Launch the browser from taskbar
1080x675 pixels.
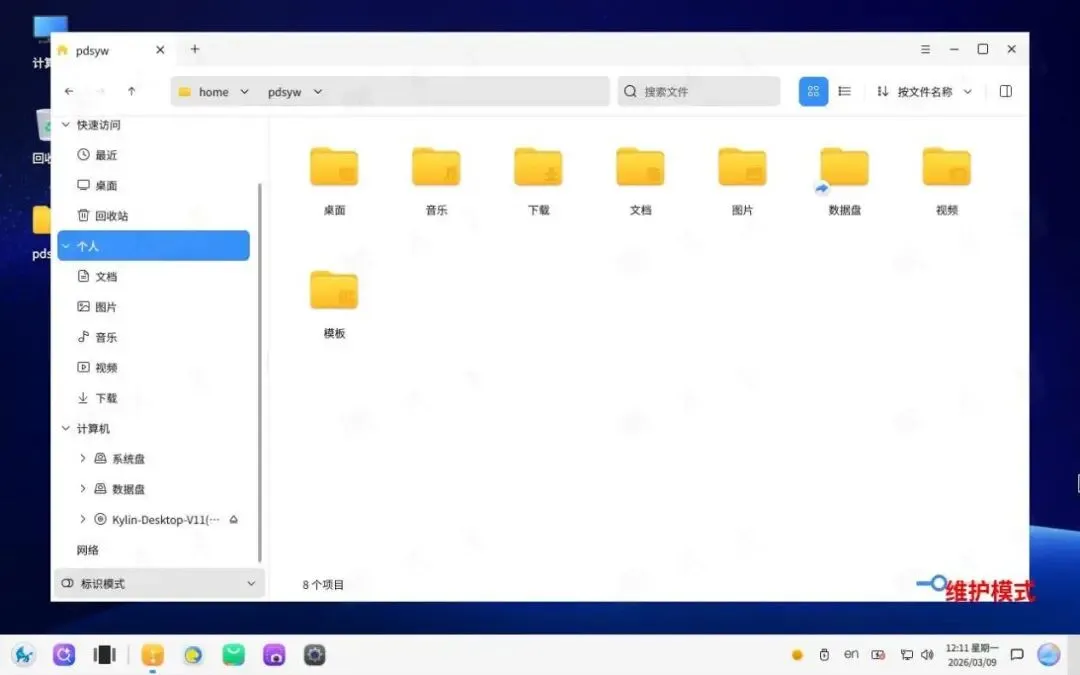tap(193, 654)
